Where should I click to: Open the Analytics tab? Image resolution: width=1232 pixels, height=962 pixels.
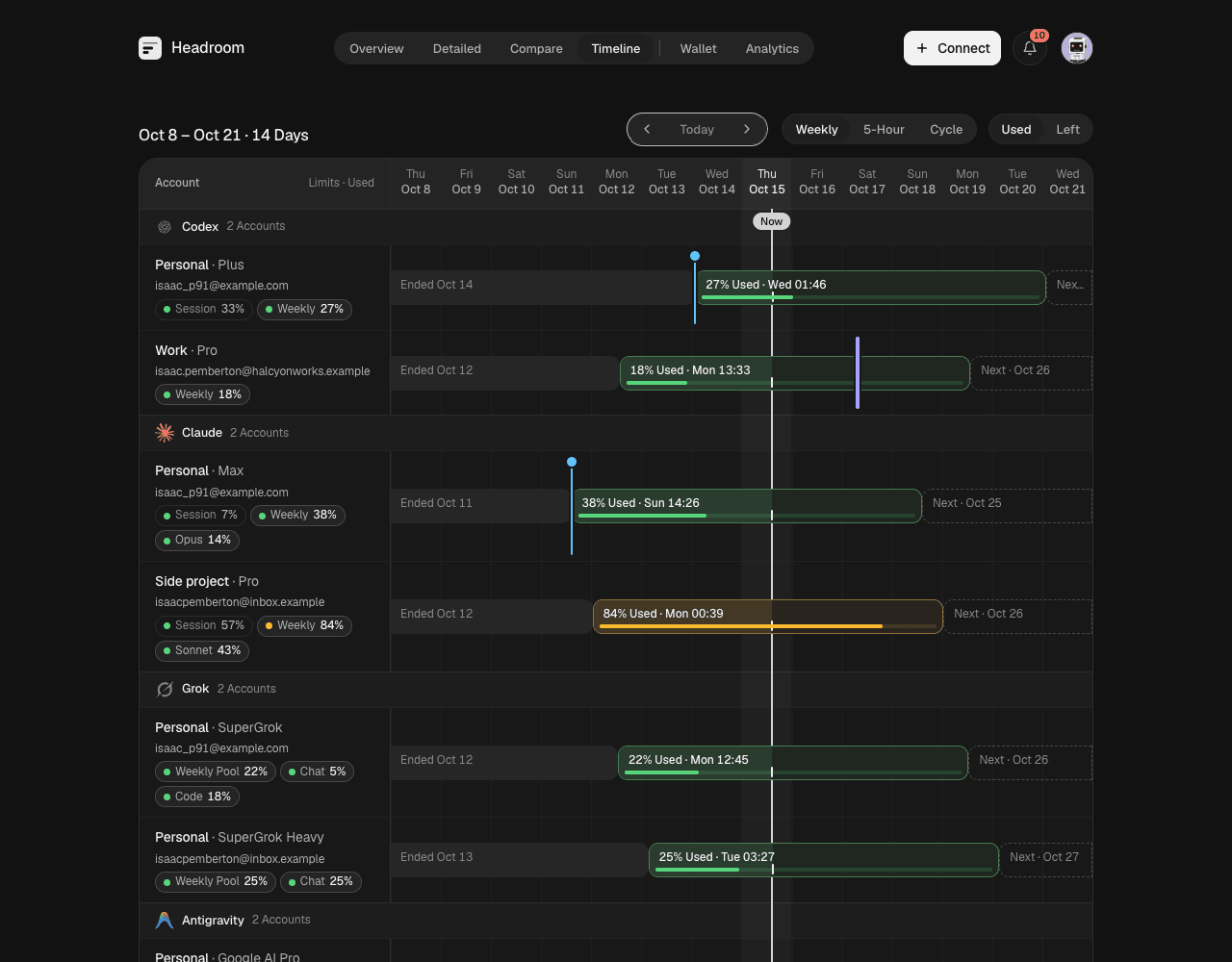(x=772, y=48)
